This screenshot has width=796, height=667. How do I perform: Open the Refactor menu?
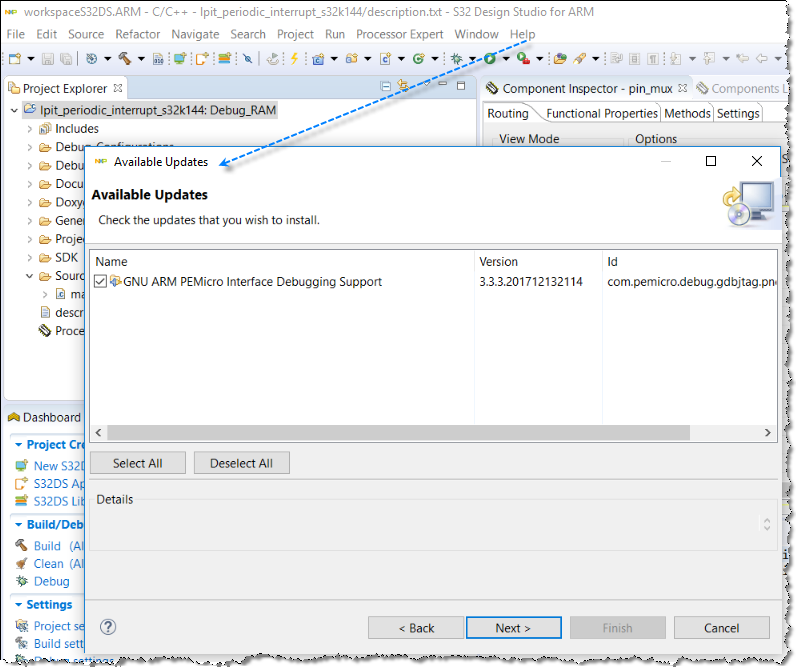point(138,34)
